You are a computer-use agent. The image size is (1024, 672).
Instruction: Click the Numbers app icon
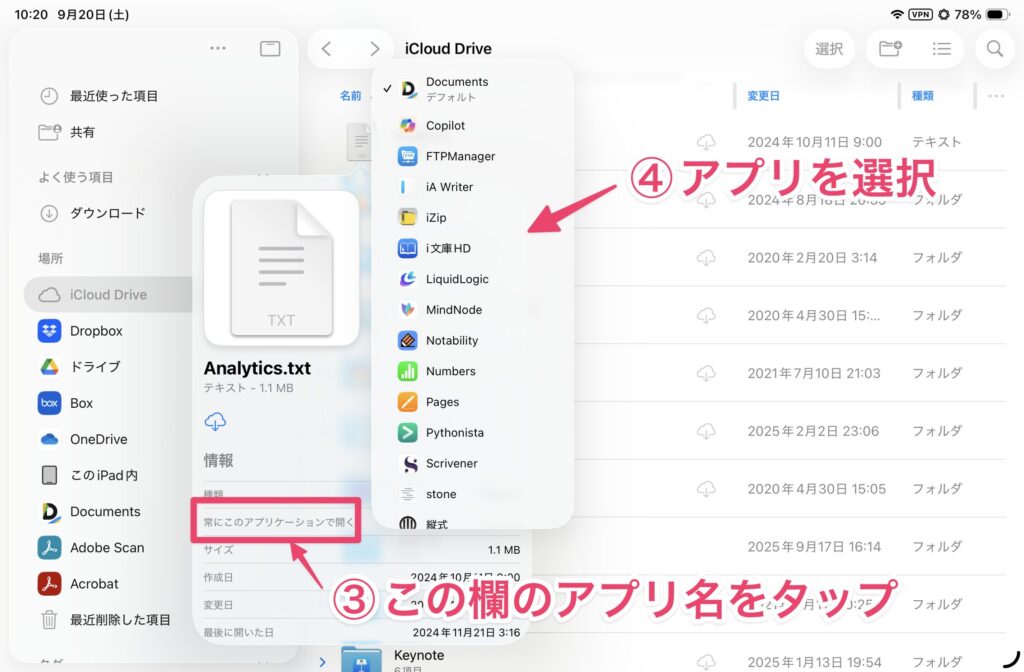[x=408, y=371]
